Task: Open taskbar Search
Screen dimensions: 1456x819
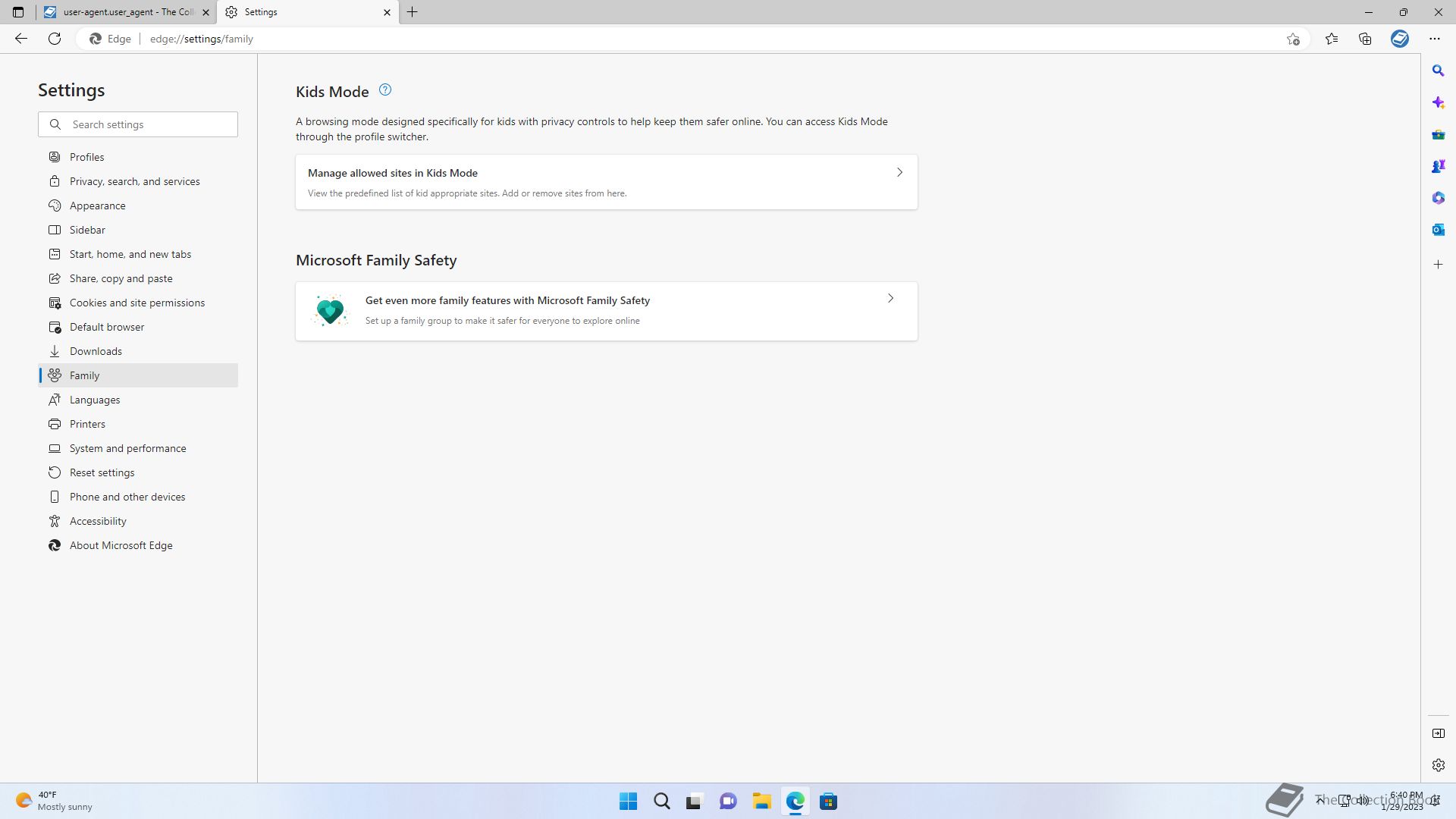Action: [662, 802]
